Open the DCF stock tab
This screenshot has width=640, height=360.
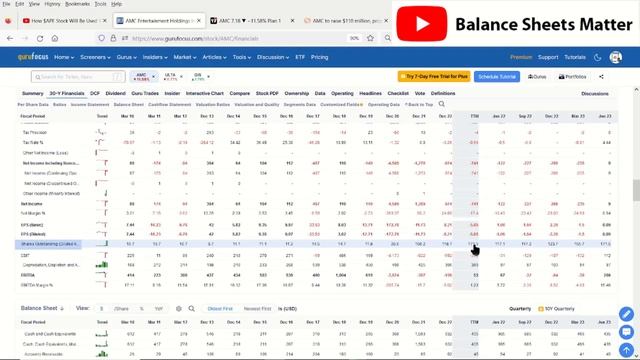click(x=95, y=93)
